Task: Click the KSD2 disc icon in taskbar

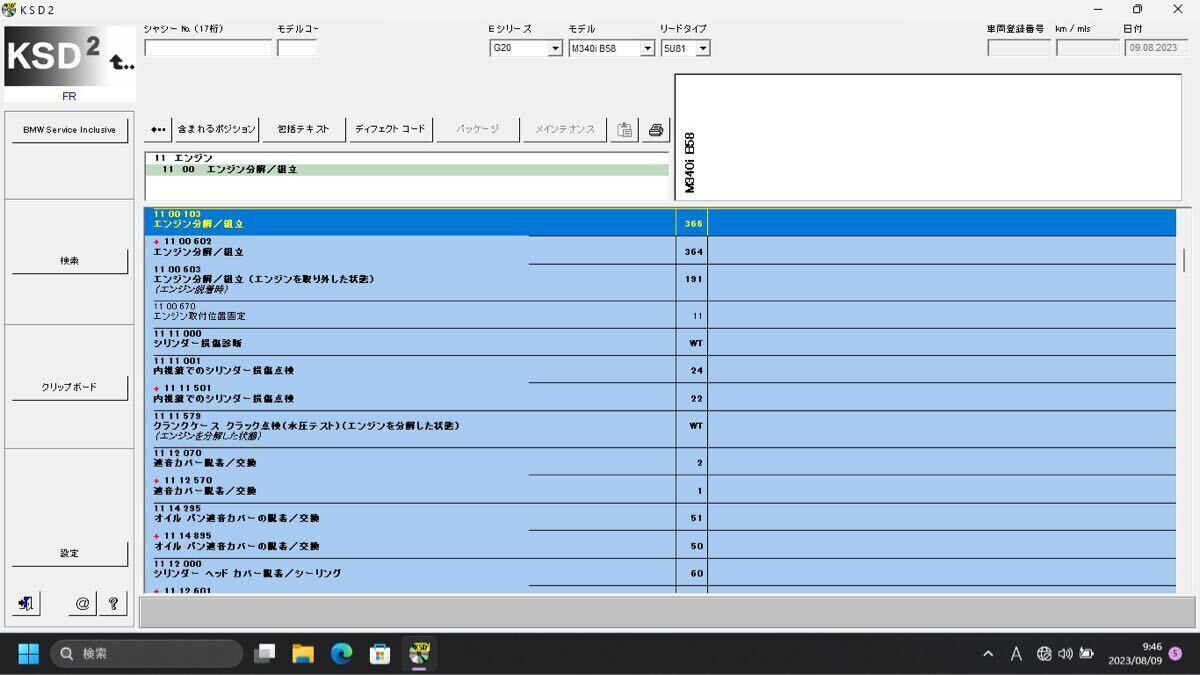Action: (x=419, y=654)
